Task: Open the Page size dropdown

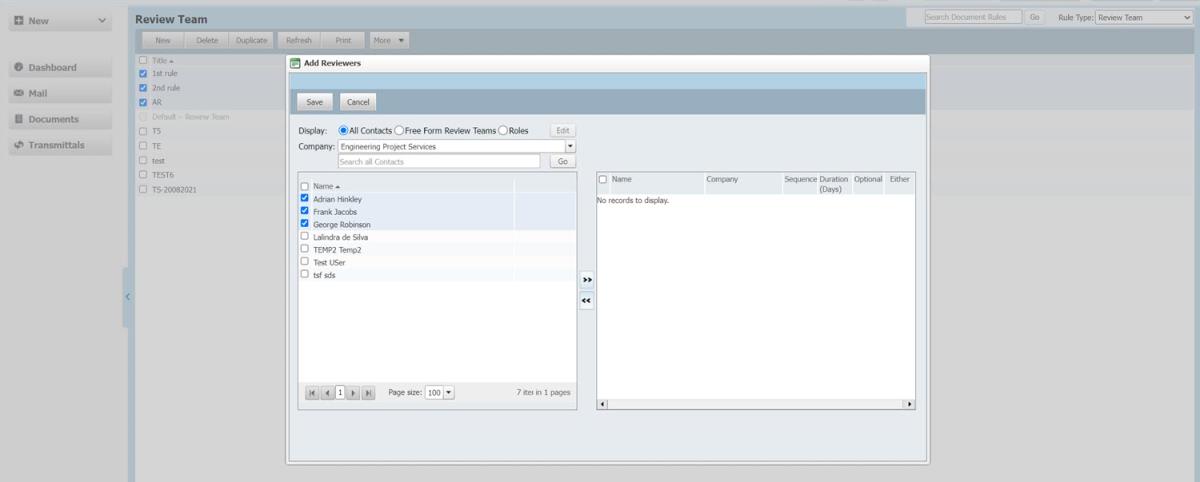Action: (447, 393)
